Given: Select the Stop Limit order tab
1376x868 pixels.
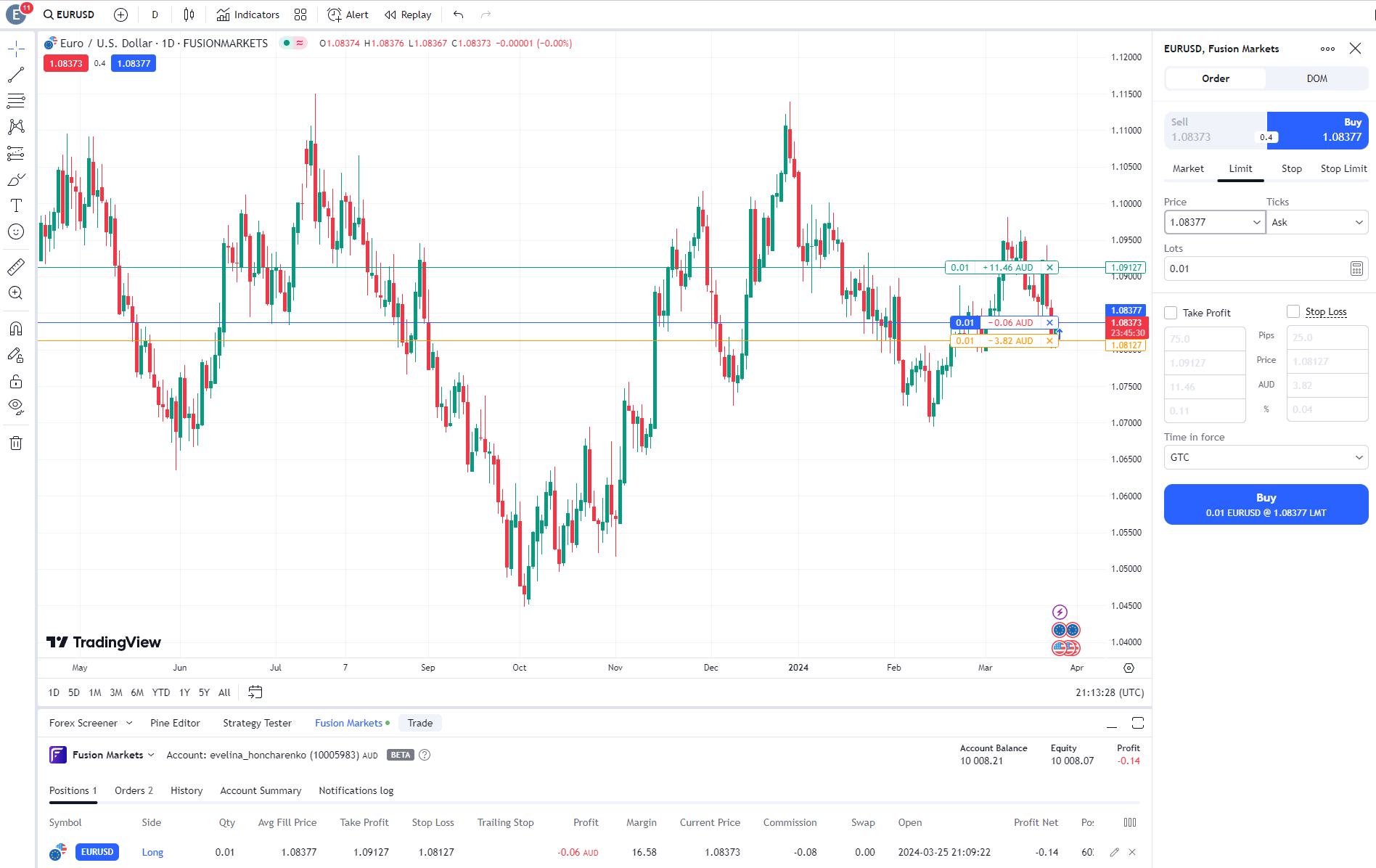Looking at the screenshot, I should (x=1343, y=168).
